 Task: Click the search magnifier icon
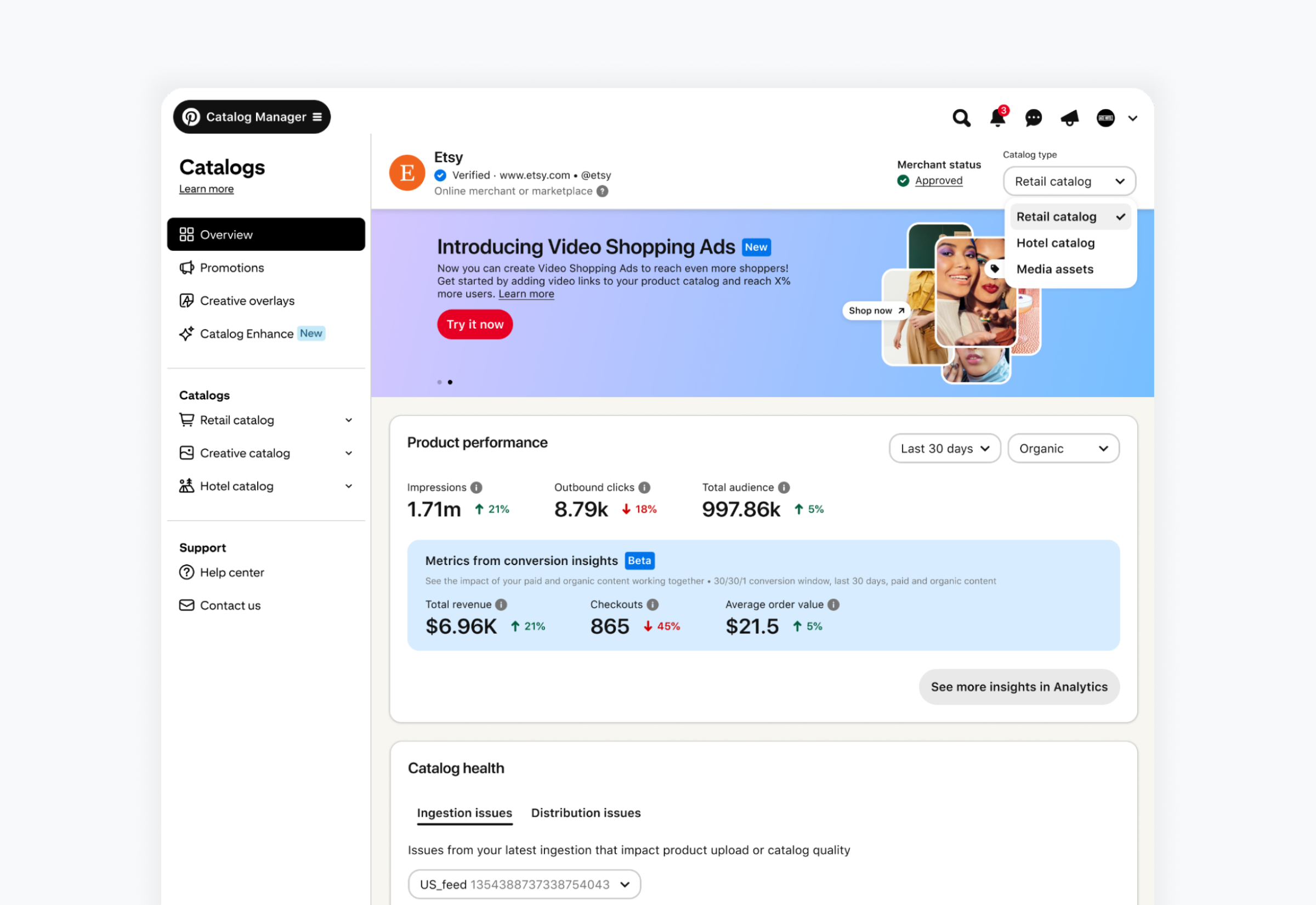pos(961,118)
